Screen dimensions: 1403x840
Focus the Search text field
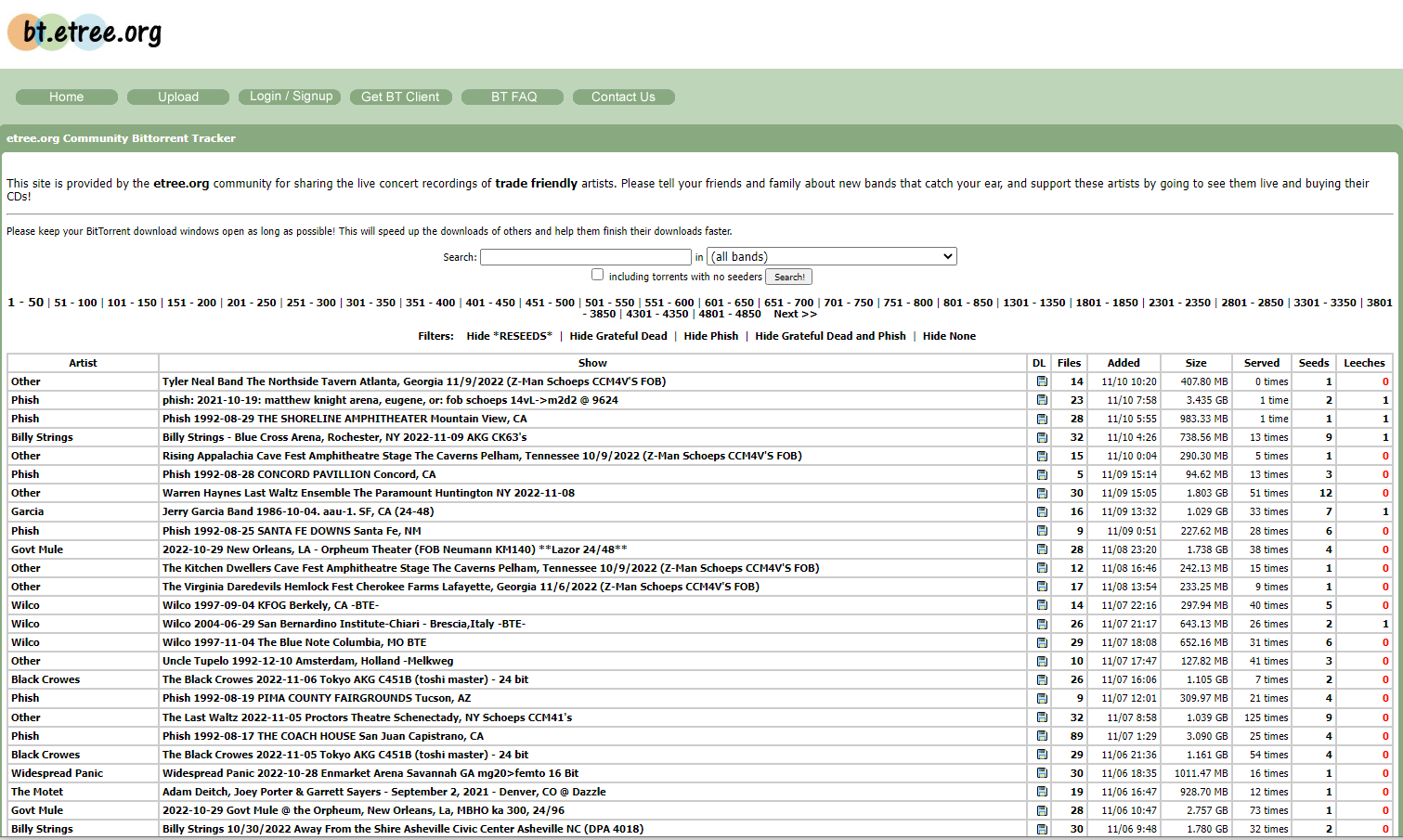tap(586, 257)
